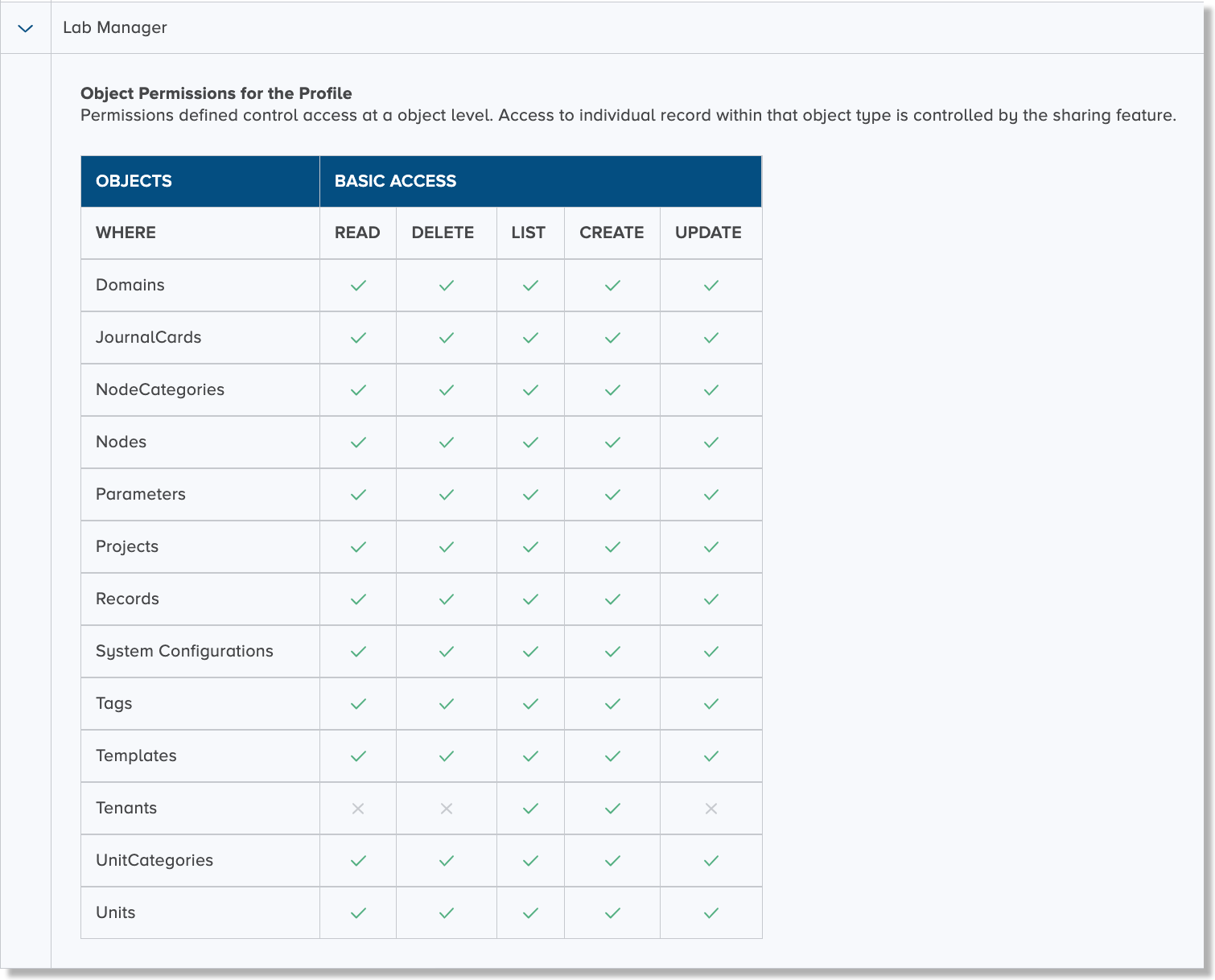Viewport: 1215px width, 980px height.
Task: Click the Read checkmark for Domains
Action: (x=357, y=285)
